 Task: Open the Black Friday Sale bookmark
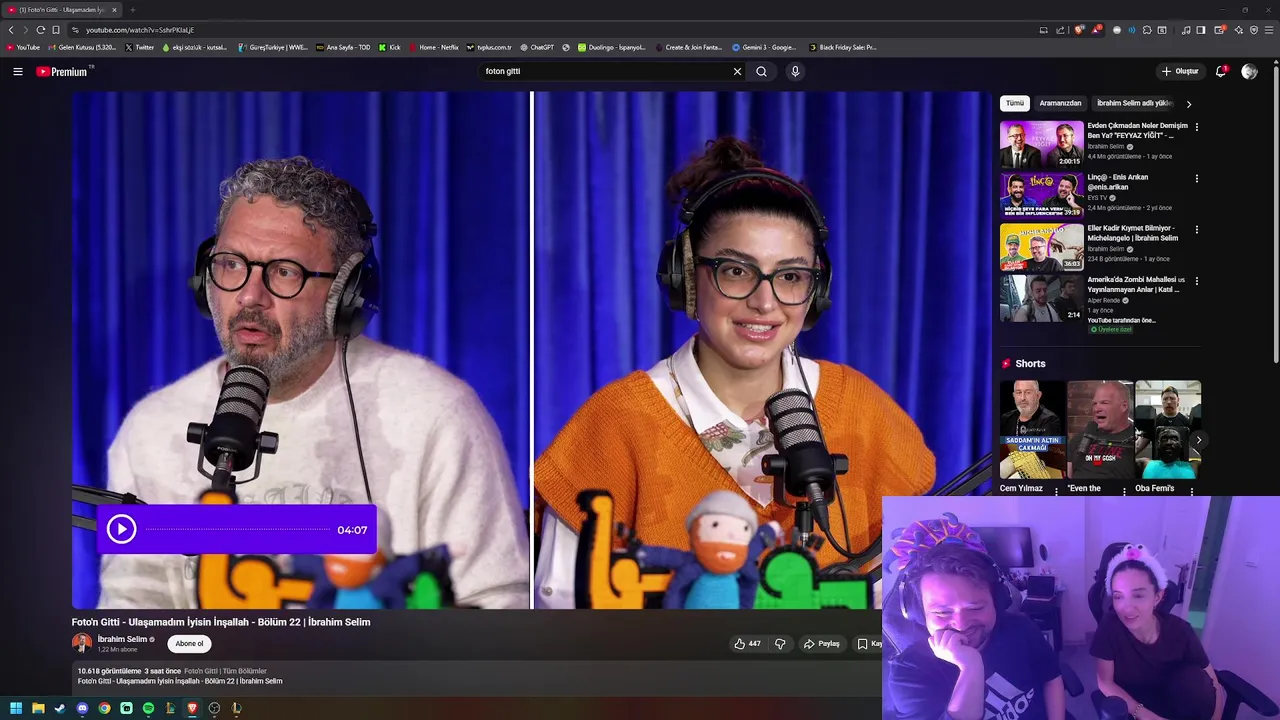(x=842, y=47)
